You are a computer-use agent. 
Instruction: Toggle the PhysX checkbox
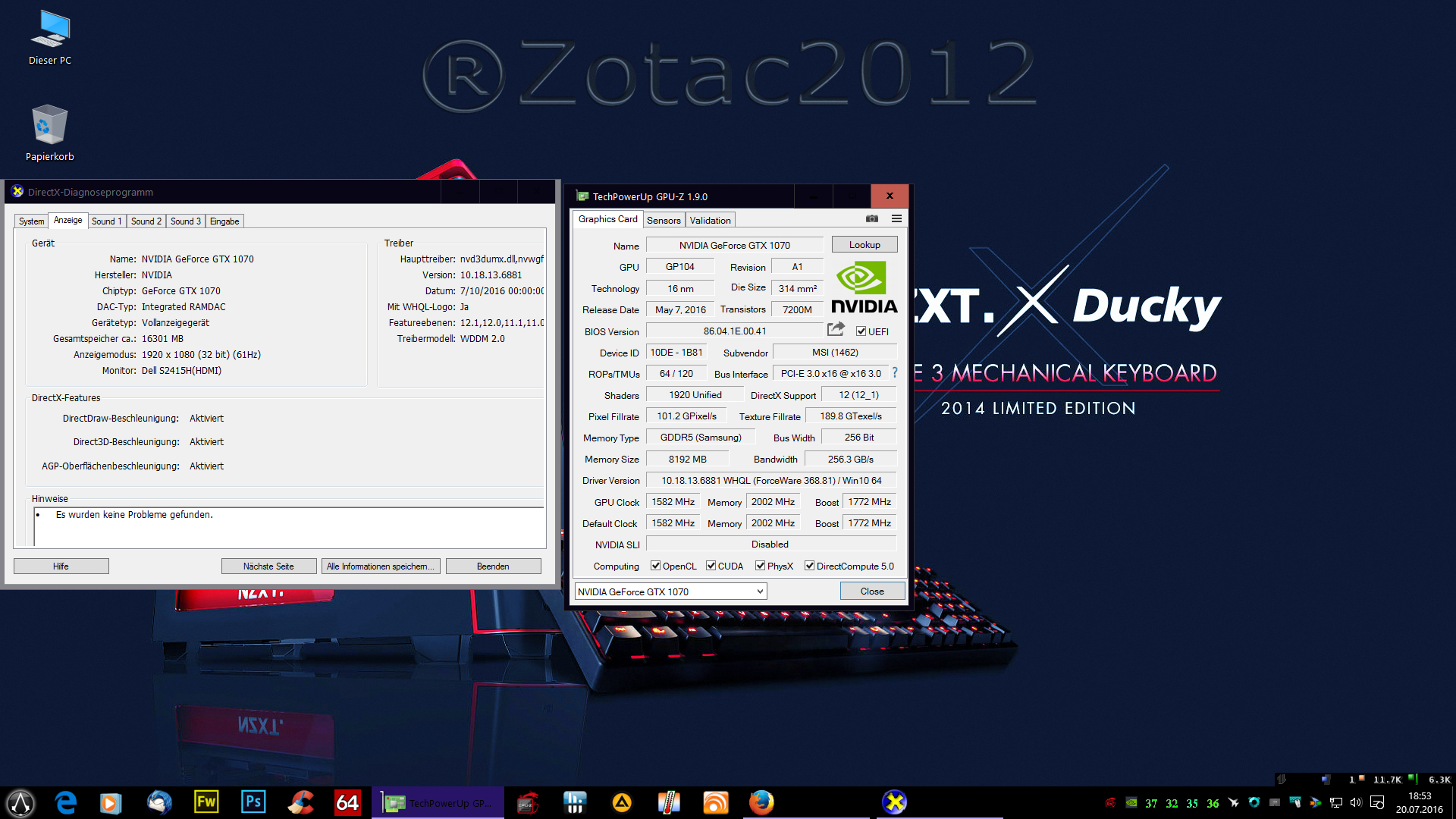(x=761, y=566)
